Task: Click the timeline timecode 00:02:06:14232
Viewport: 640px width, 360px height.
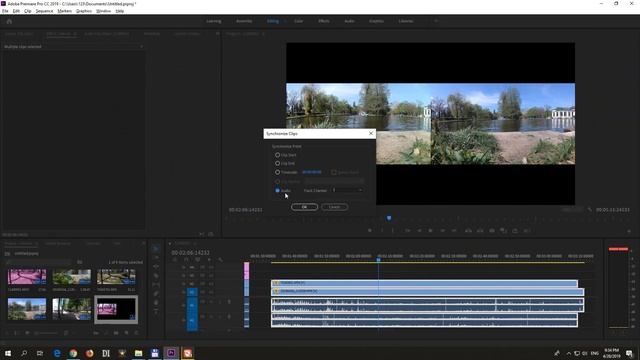Action: tap(191, 253)
